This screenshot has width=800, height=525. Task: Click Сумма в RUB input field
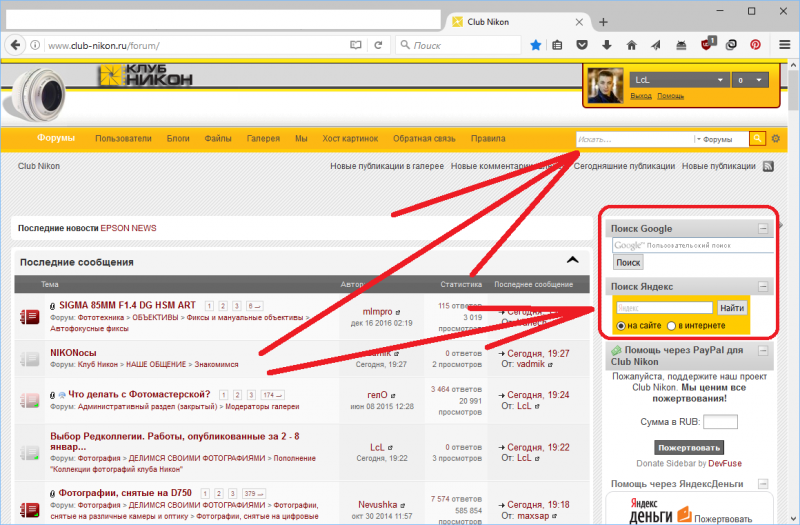720,422
